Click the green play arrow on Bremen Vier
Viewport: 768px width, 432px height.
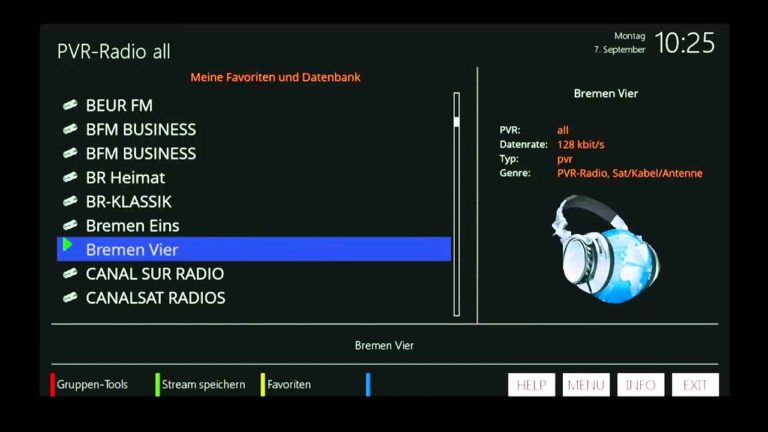[67, 245]
